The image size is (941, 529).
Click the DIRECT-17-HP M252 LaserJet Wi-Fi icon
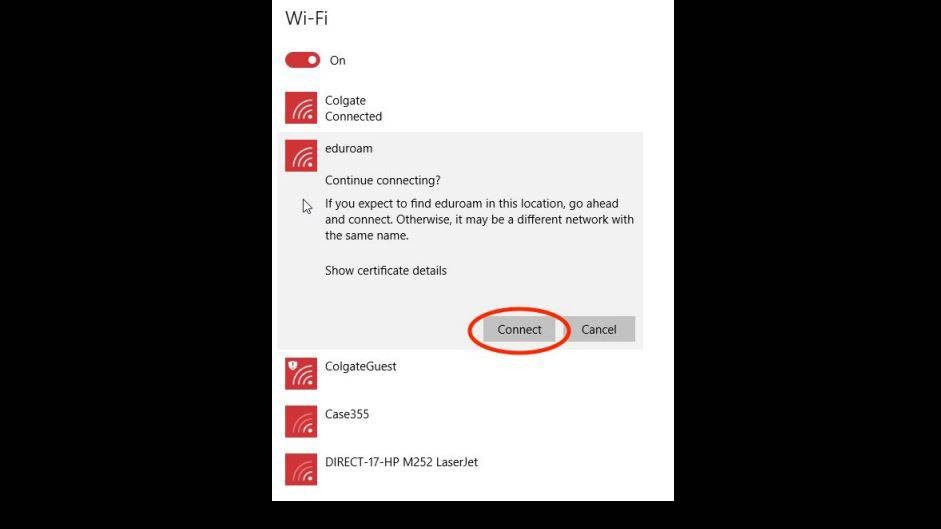pyautogui.click(x=301, y=470)
